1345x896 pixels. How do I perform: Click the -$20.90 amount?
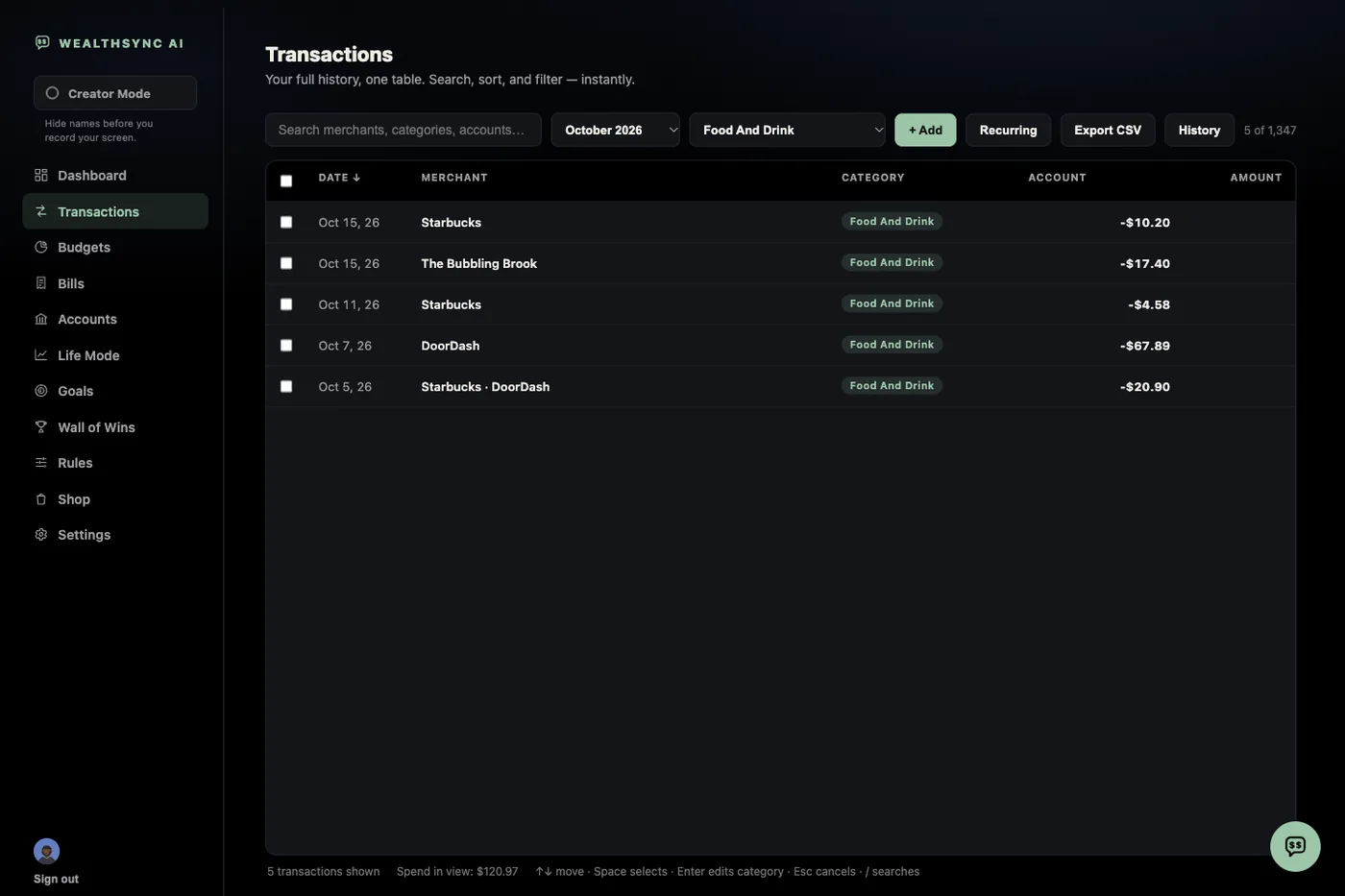pos(1144,387)
